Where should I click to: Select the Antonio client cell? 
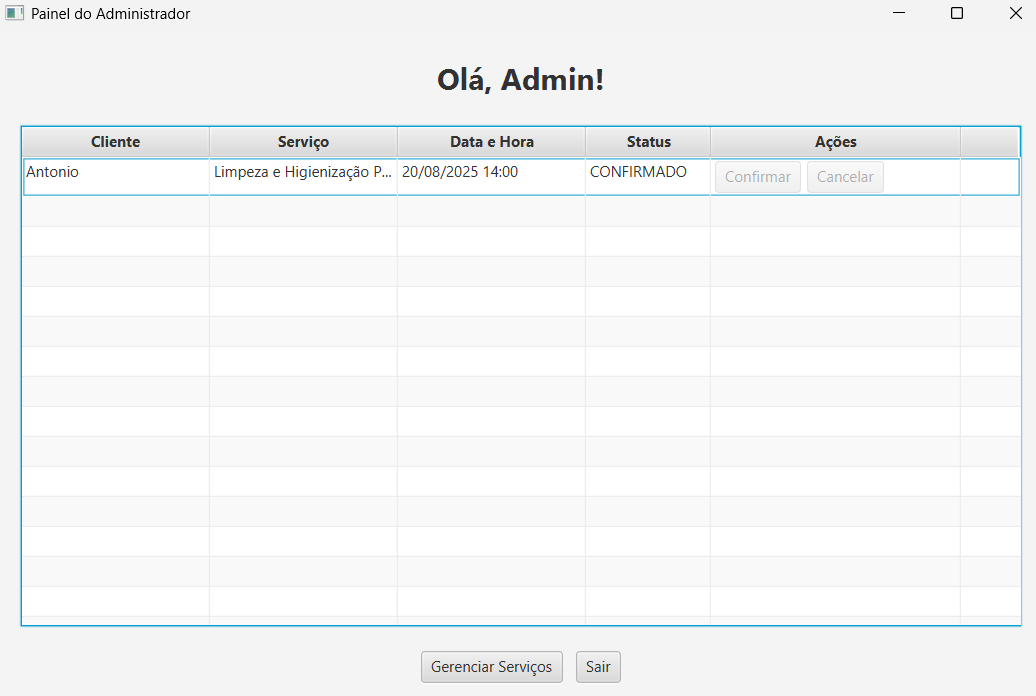(x=116, y=177)
